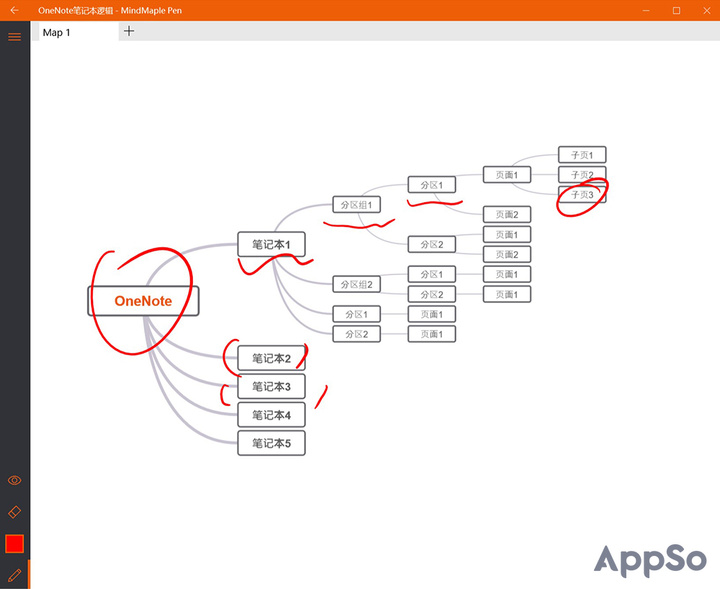This screenshot has height=589, width=720.
Task: Select the 分区组2 node
Action: pyautogui.click(x=357, y=284)
